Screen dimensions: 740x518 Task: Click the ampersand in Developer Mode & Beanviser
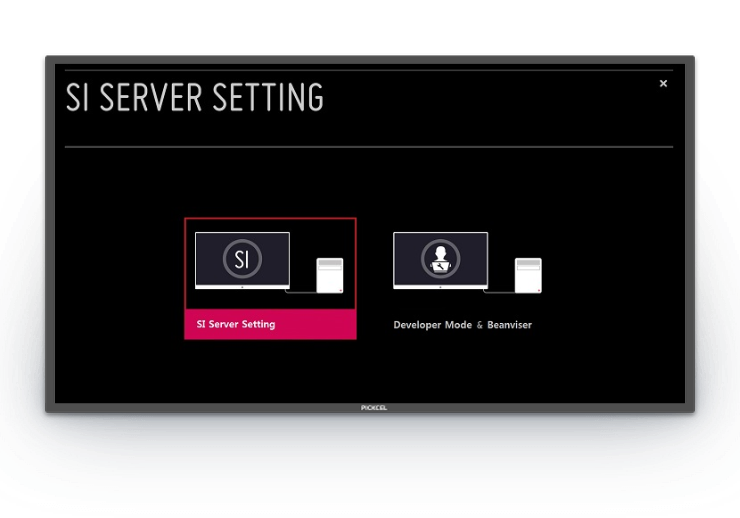479,325
